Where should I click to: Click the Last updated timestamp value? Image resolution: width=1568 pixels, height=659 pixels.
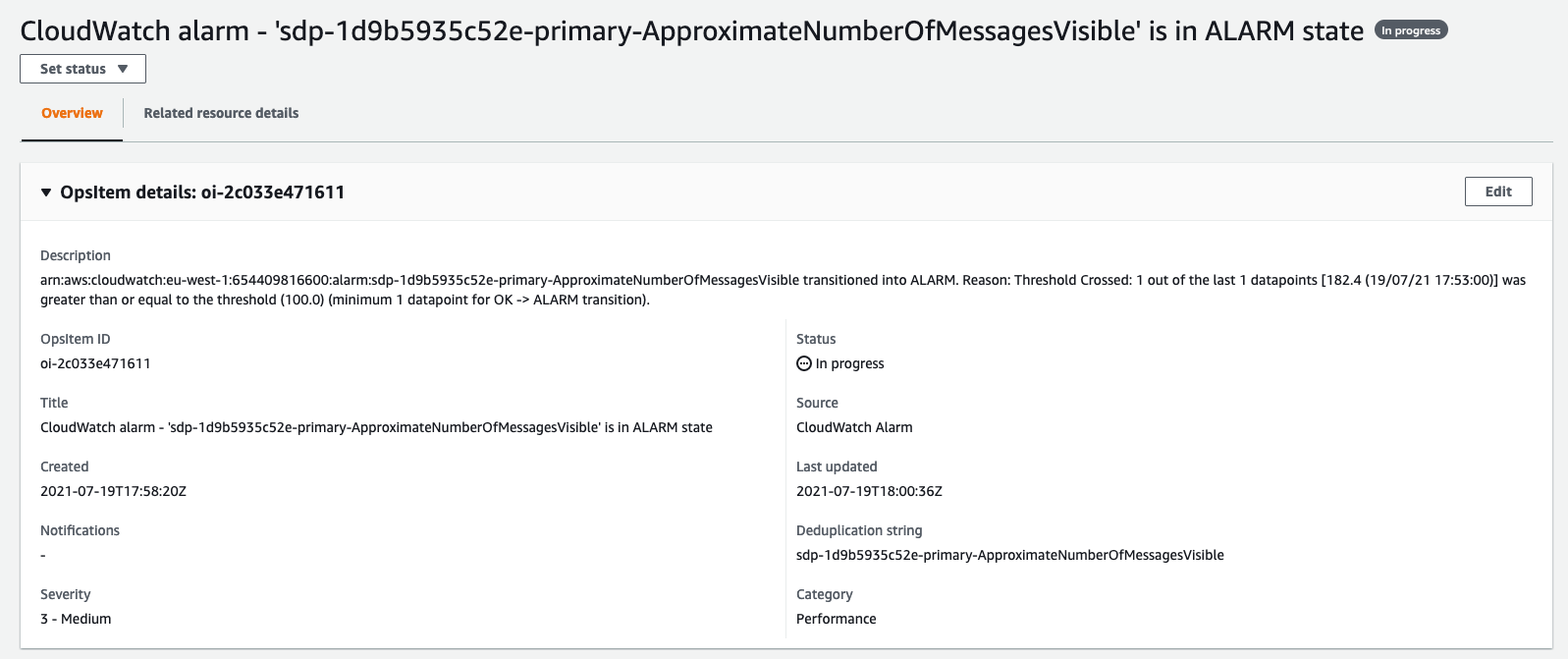pyautogui.click(x=869, y=491)
